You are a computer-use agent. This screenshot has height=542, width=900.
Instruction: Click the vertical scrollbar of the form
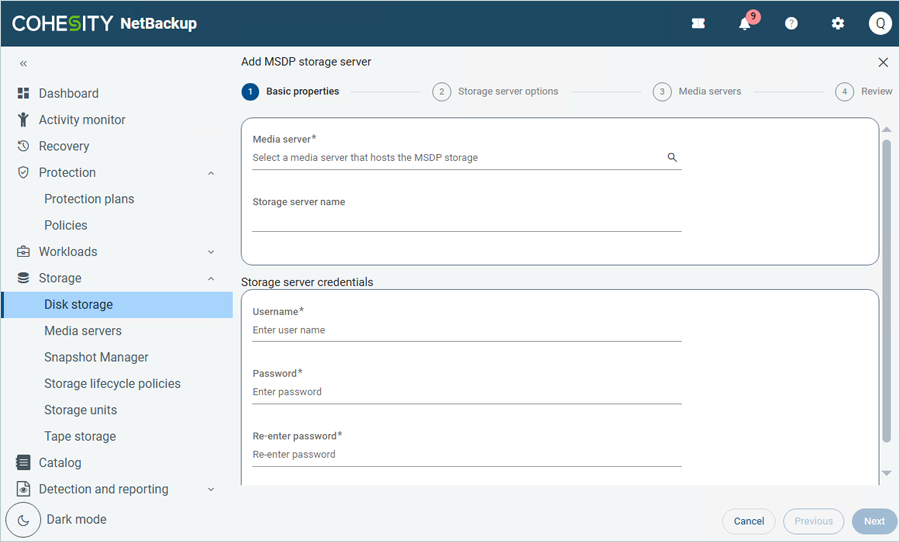(x=886, y=290)
